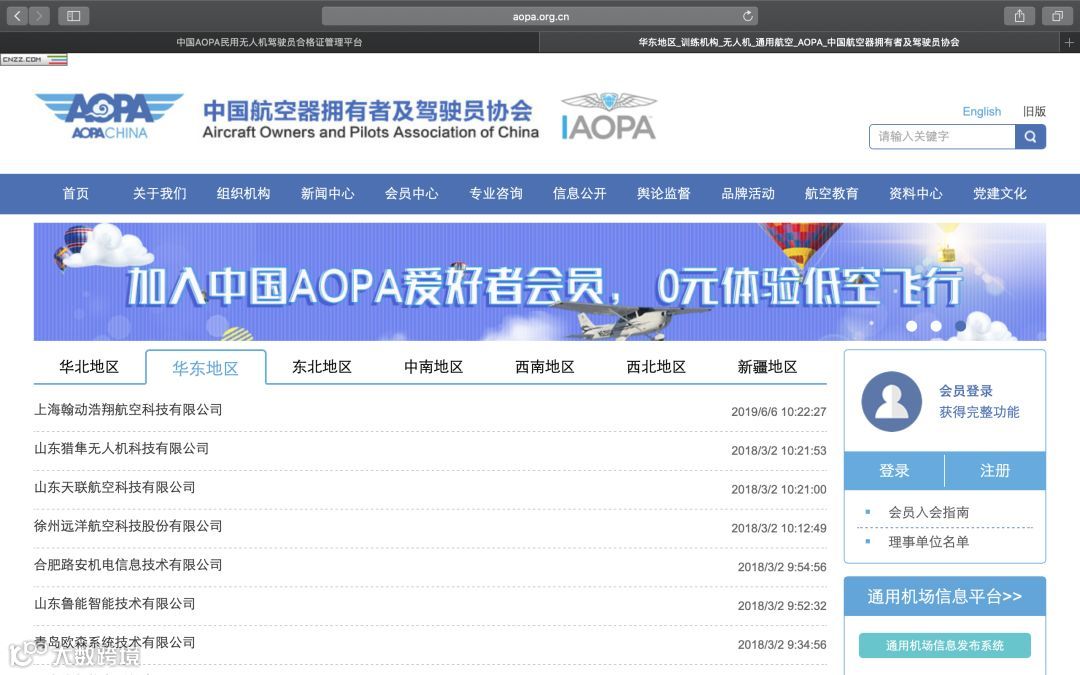Select the second banner carousel dot
1080x675 pixels.
936,326
